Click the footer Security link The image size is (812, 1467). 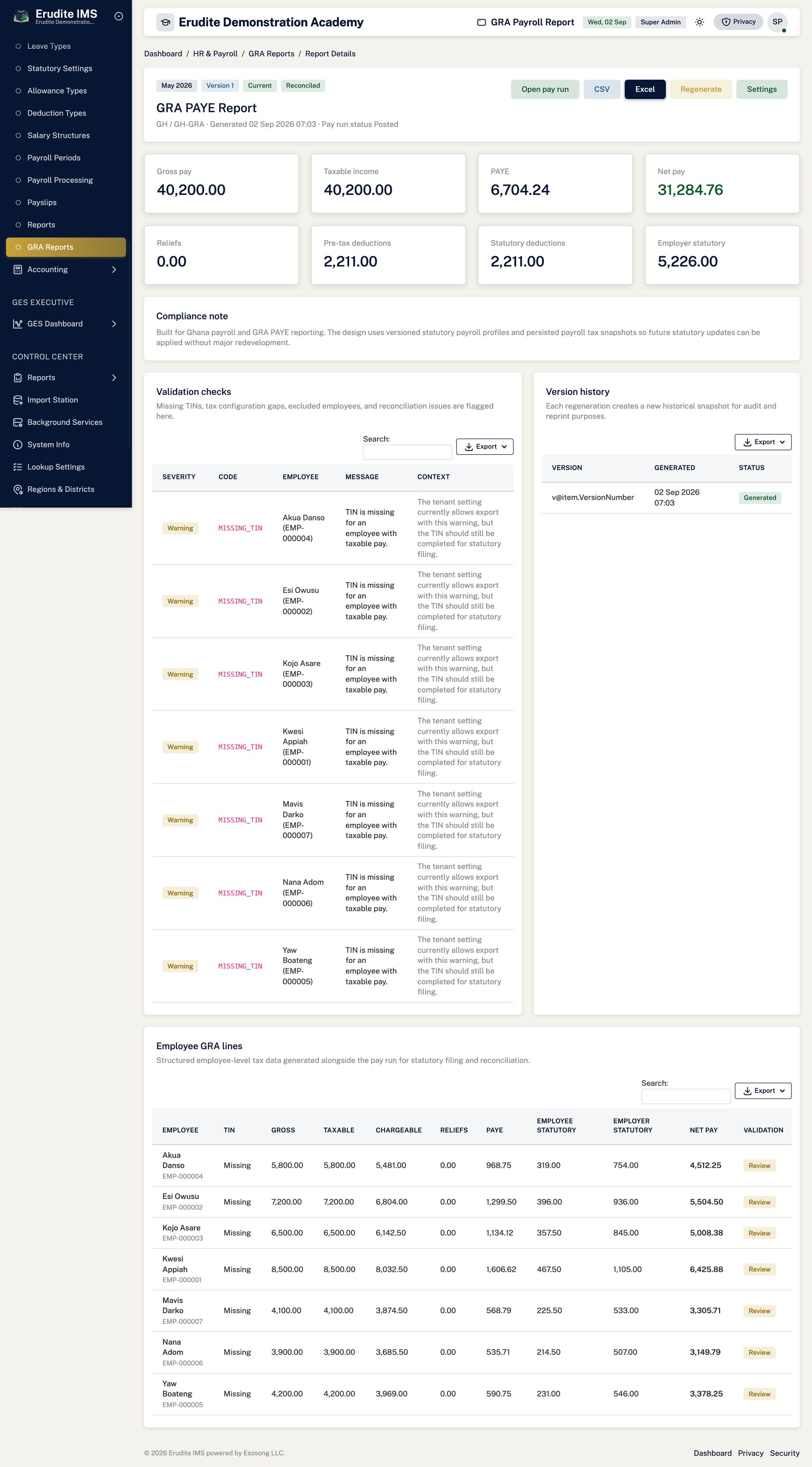[x=784, y=1453]
